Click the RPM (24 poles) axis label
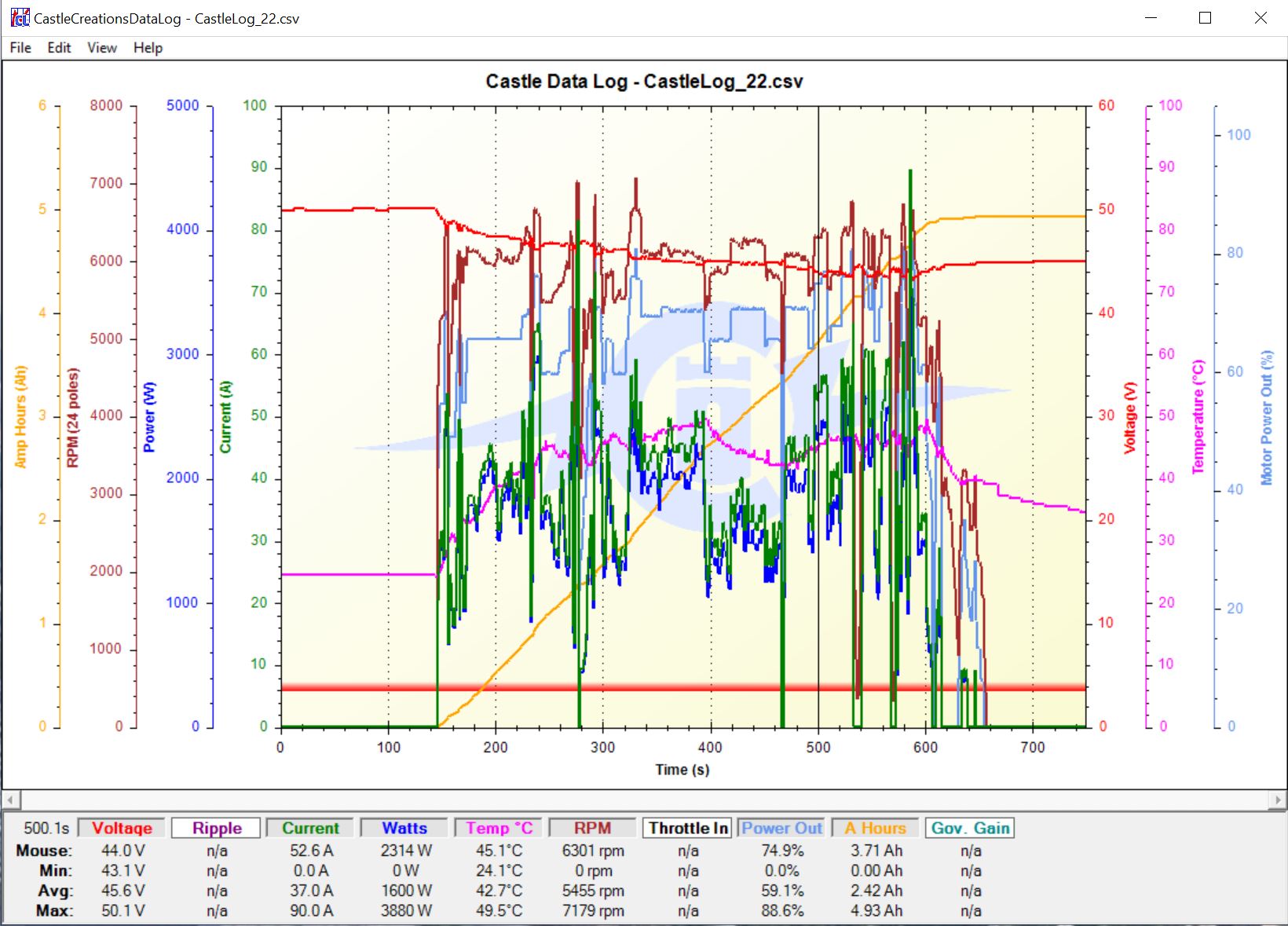 tap(74, 417)
